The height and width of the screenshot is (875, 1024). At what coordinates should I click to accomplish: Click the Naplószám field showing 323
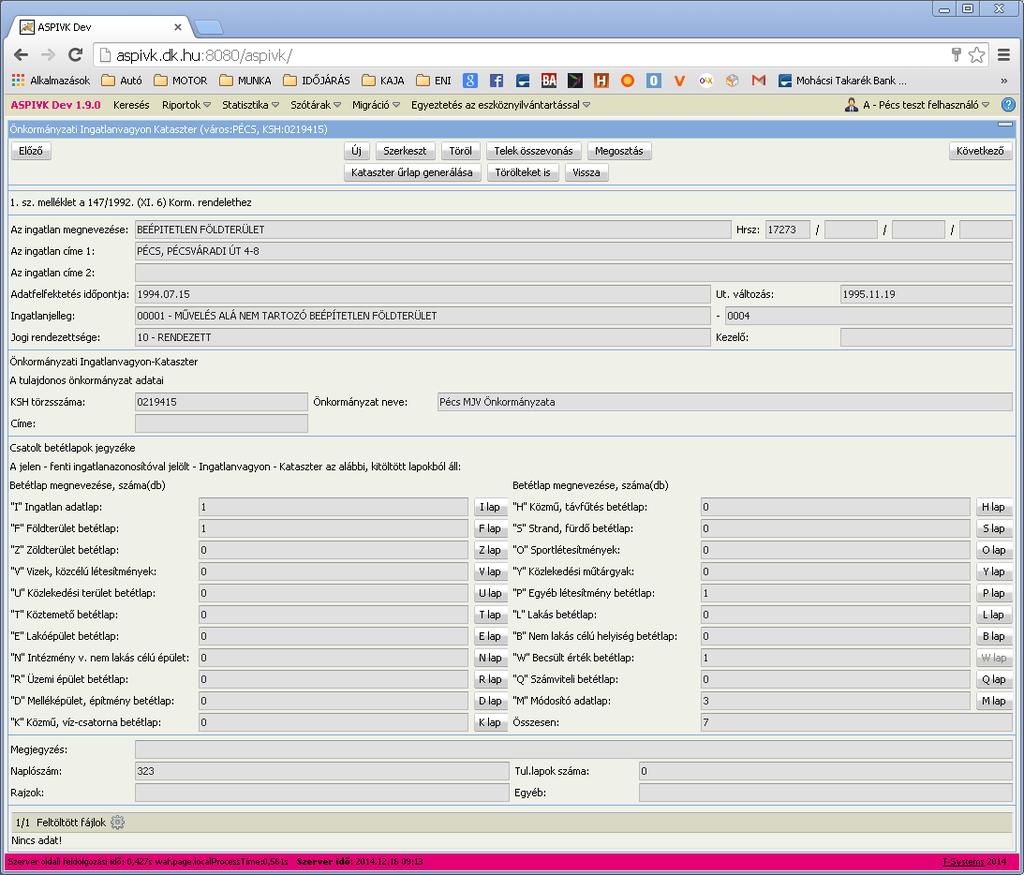click(321, 771)
